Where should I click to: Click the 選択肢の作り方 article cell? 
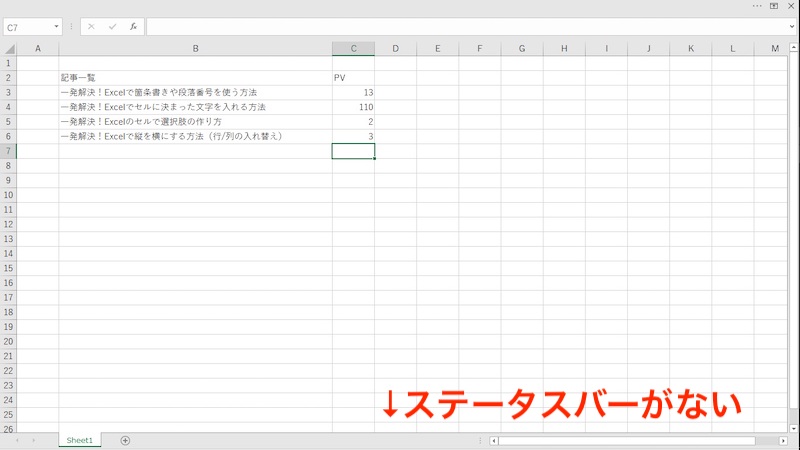tap(195, 122)
